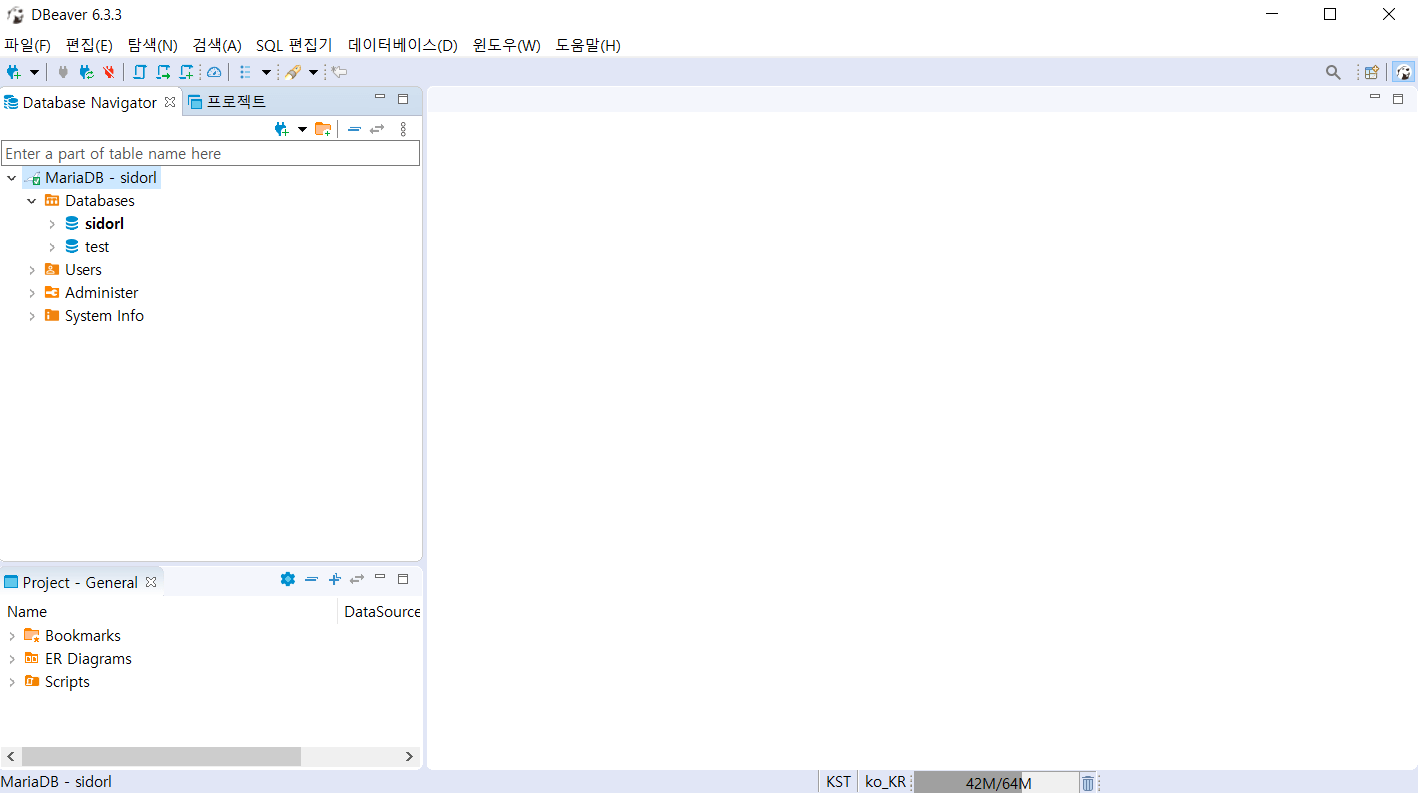The width and height of the screenshot is (1418, 793).
Task: Click the New SQL script icon with plus
Action: click(186, 72)
